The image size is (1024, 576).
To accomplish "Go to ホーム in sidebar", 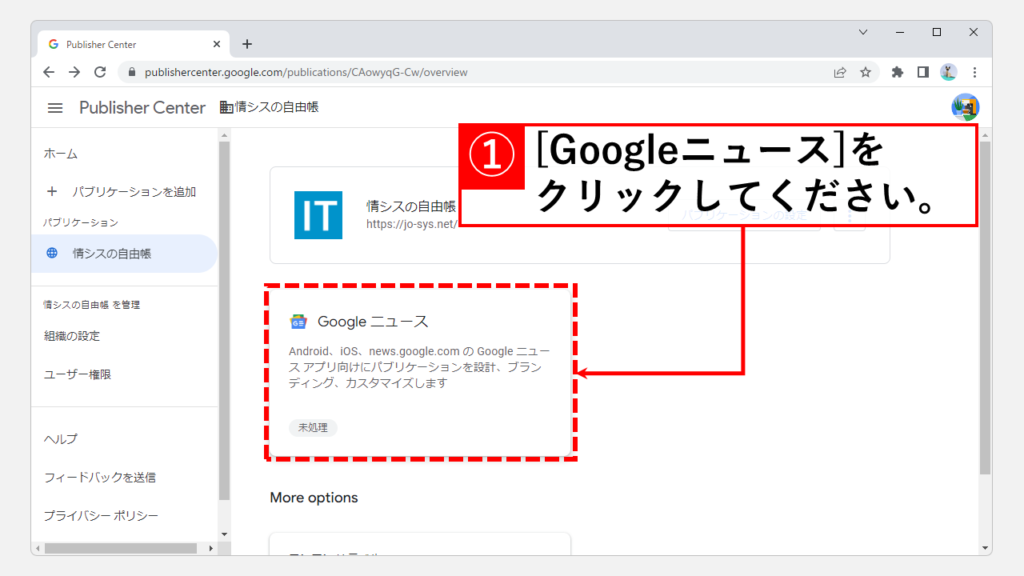I will pyautogui.click(x=61, y=154).
